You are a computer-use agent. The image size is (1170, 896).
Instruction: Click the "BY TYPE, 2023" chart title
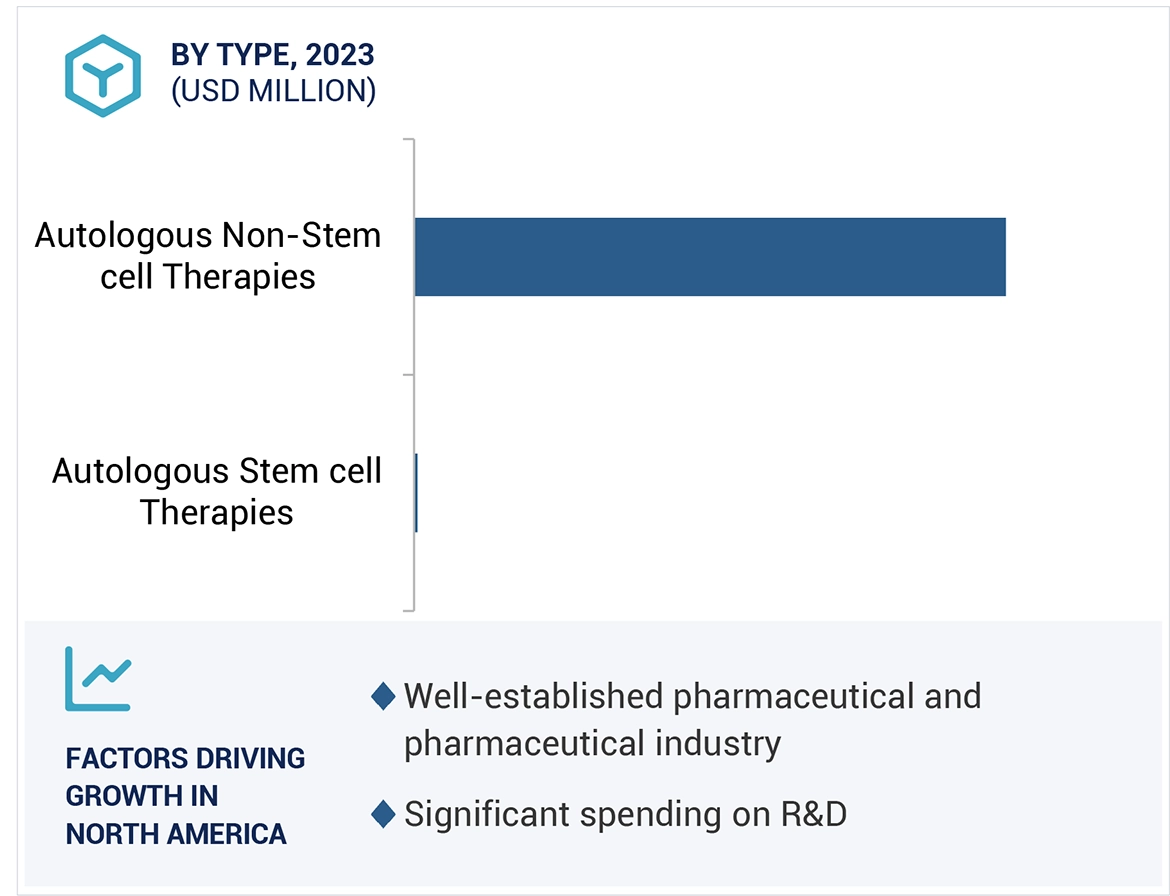coord(273,55)
